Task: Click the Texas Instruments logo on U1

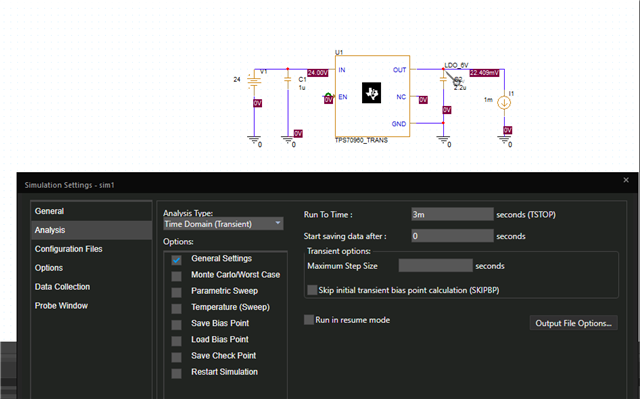Action: [371, 93]
